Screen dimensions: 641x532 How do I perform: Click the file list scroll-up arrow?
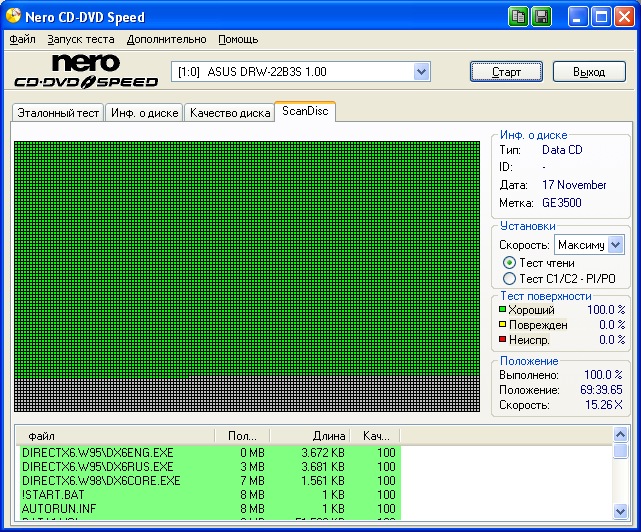pos(620,434)
